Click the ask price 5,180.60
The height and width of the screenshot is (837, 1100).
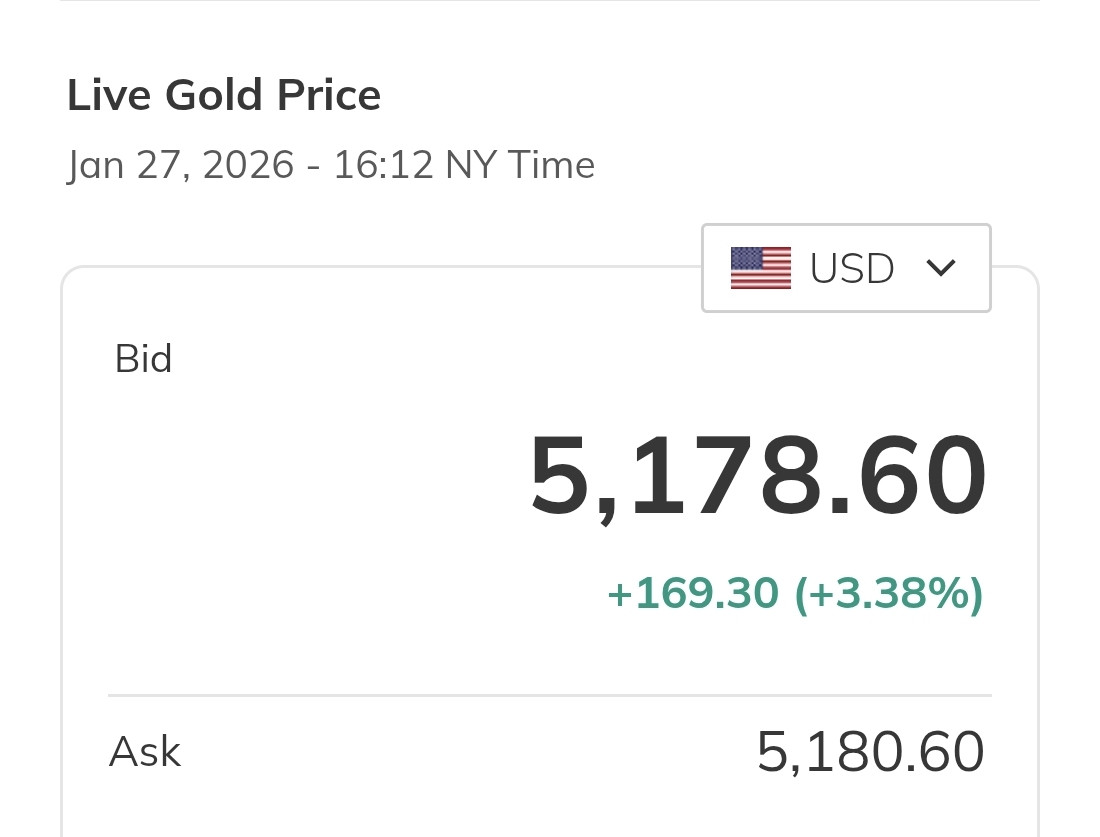pos(870,753)
